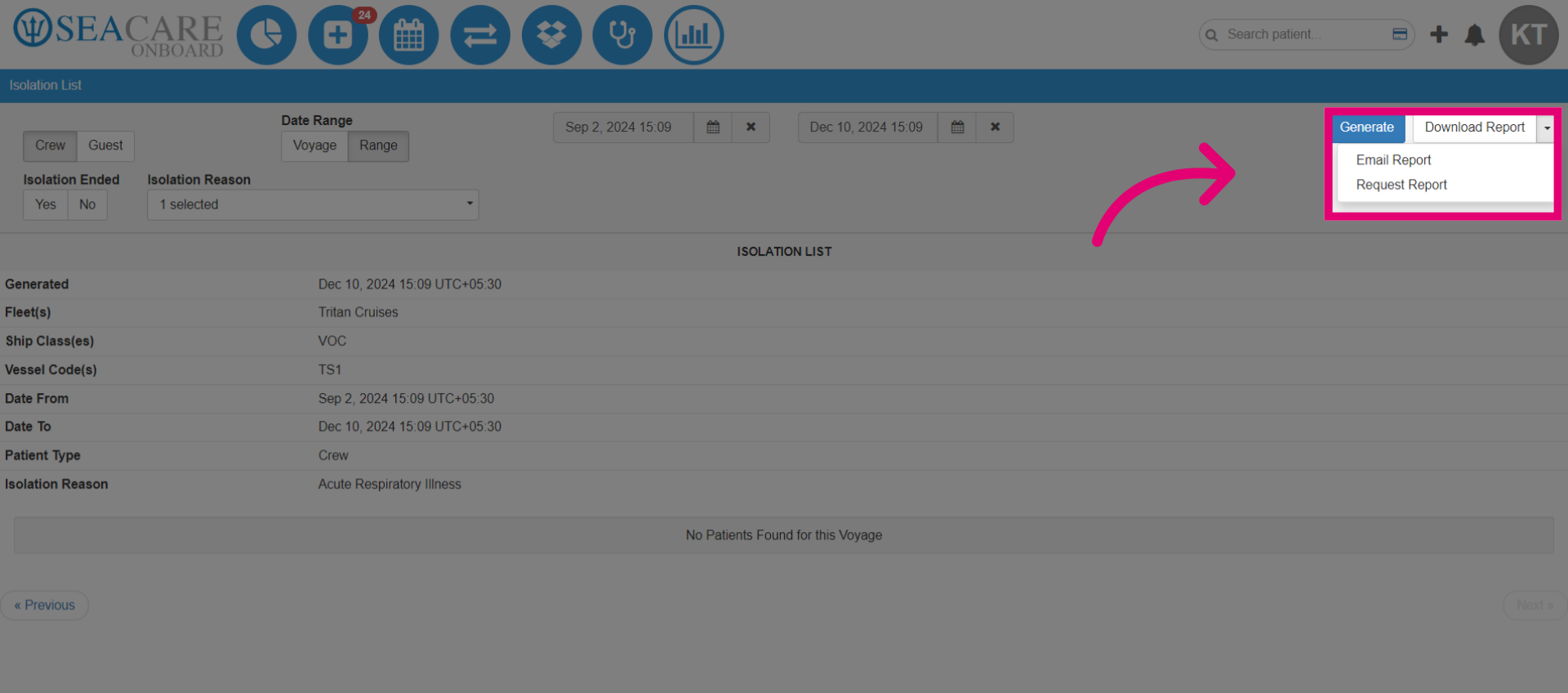The image size is (1568, 693).
Task: Set Isolation Ended to No
Action: (87, 204)
